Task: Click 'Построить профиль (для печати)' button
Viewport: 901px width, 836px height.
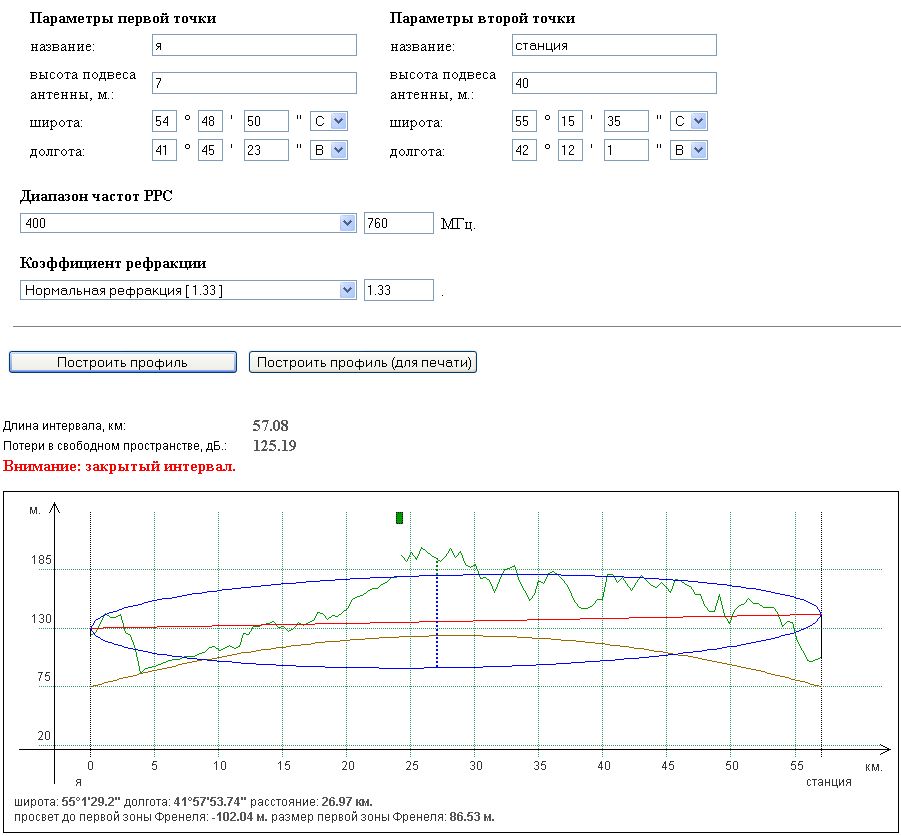Action: 363,362
